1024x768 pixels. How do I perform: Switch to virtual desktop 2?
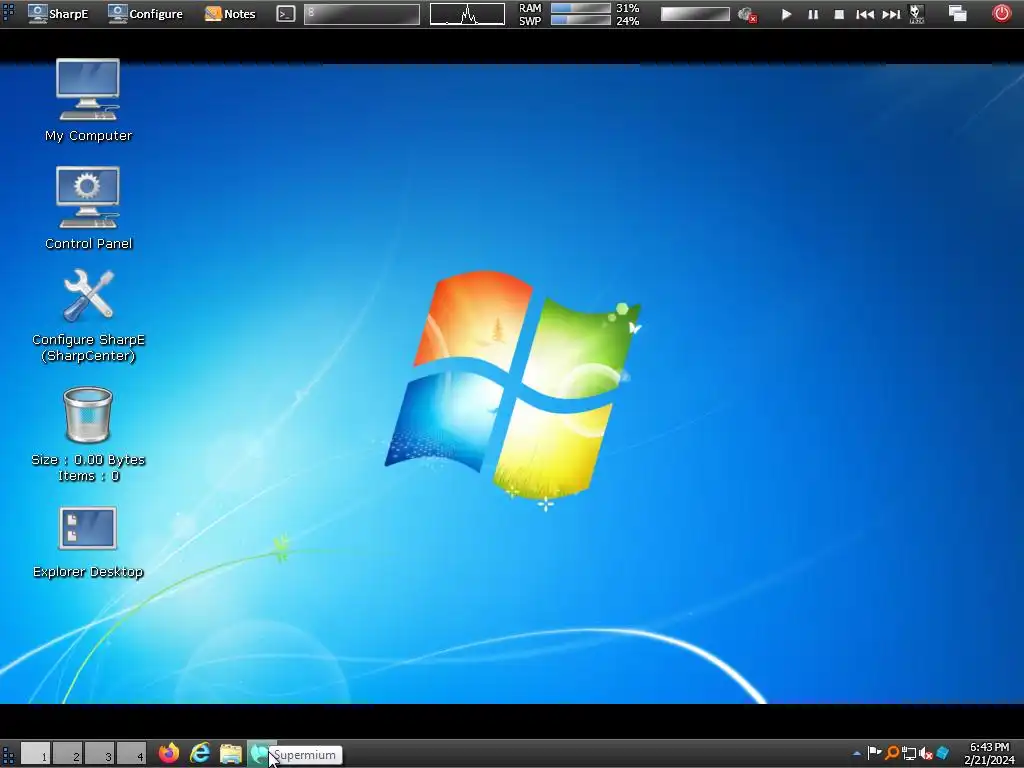(67, 754)
